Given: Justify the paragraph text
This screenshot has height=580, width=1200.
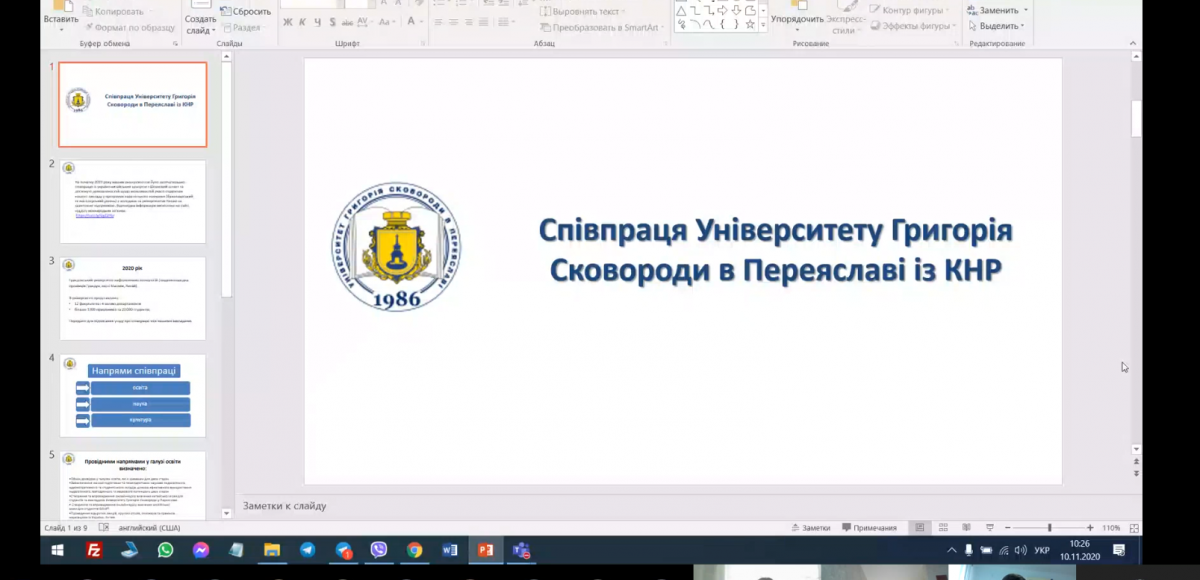Looking at the screenshot, I should (483, 22).
